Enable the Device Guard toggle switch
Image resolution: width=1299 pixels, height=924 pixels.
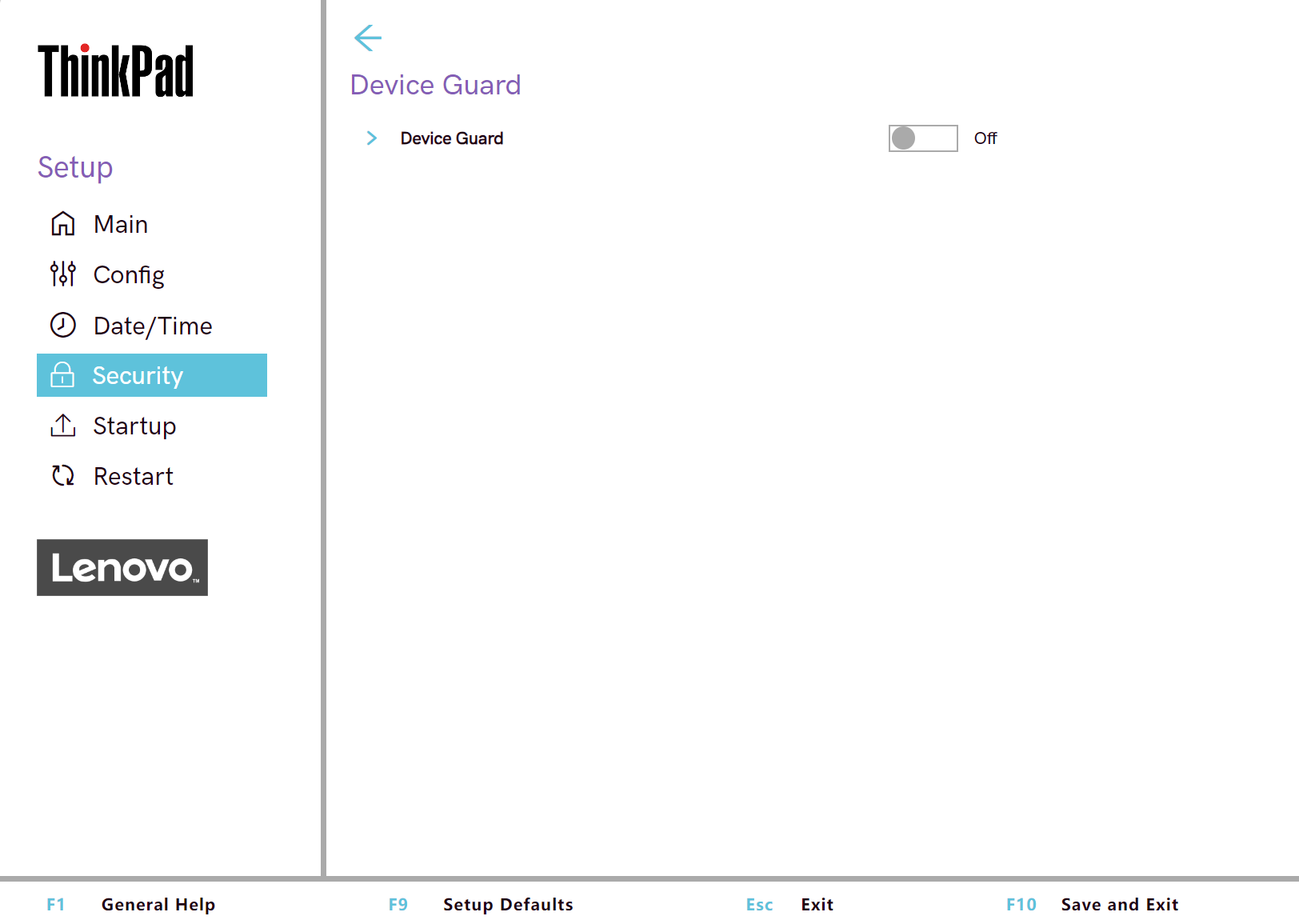coord(922,138)
